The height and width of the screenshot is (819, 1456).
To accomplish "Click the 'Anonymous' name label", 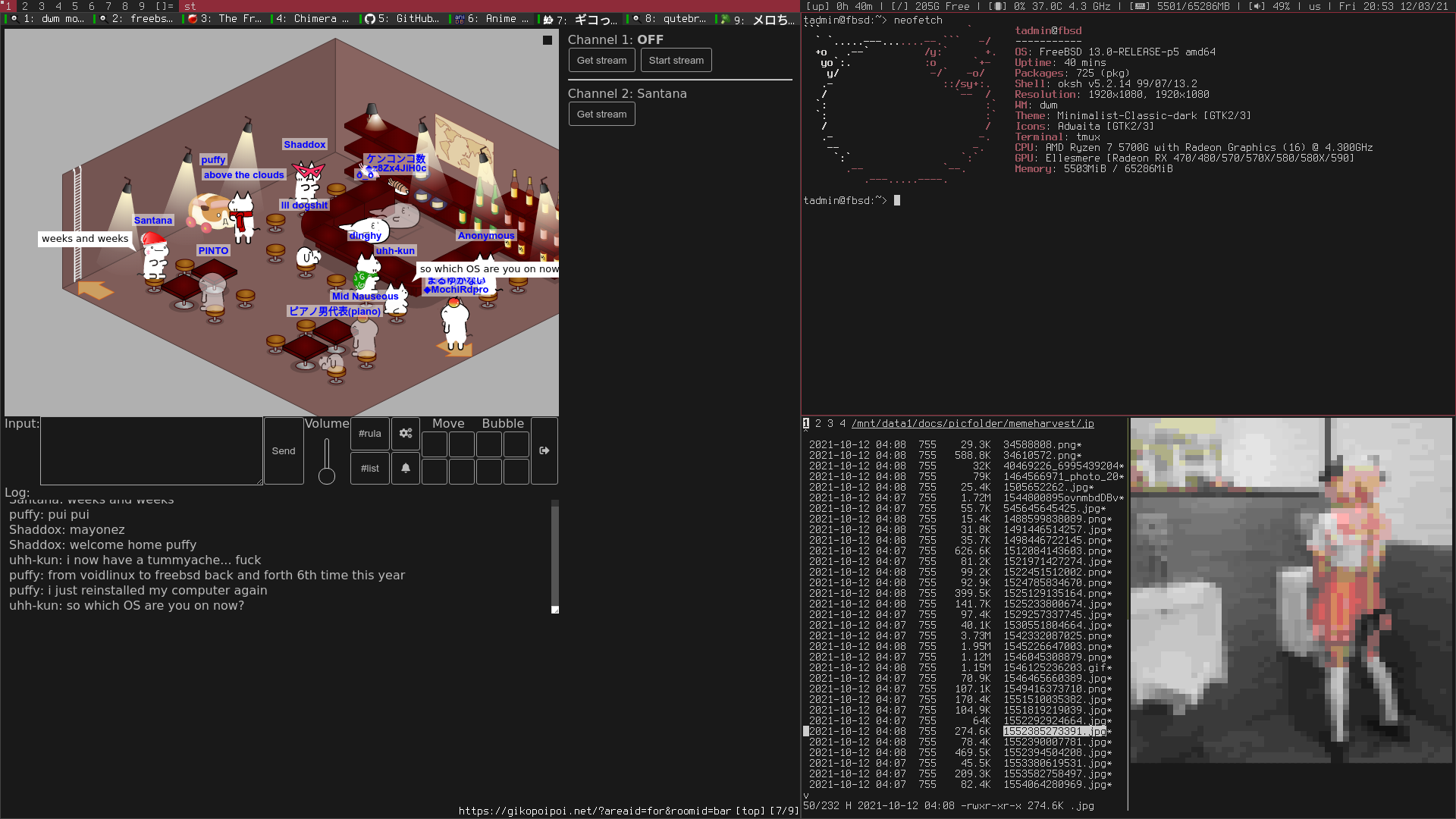I will point(486,235).
